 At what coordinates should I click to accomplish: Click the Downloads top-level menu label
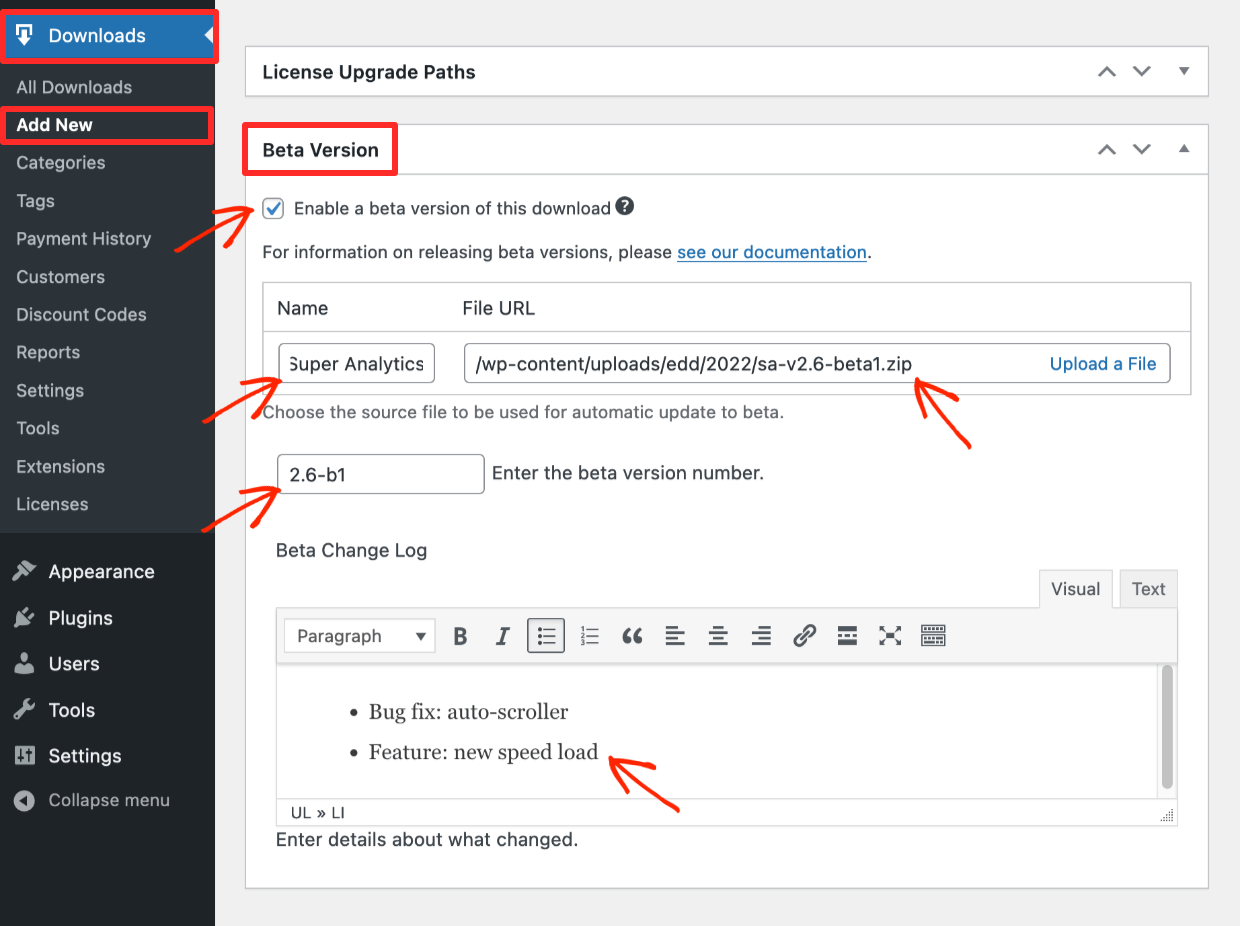(x=97, y=36)
